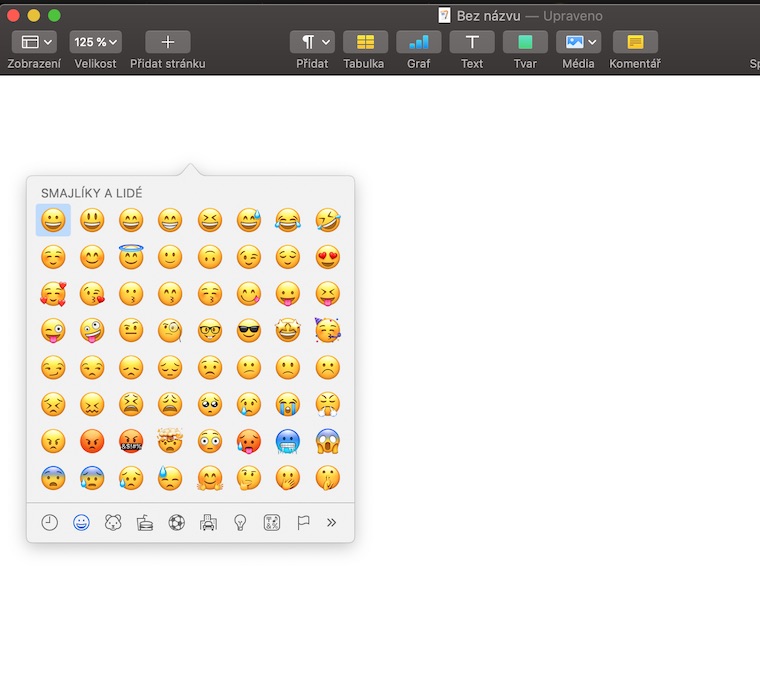Viewport: 760px width, 696px height.
Task: Insert a table with Tabulka button
Action: 365,42
